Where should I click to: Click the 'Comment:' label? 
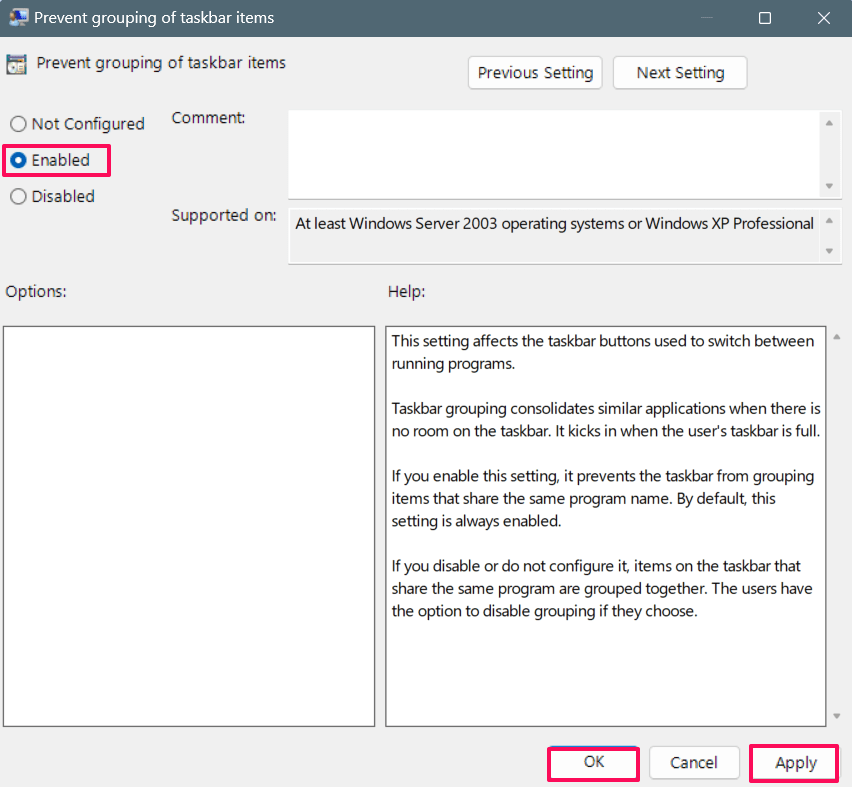point(208,117)
